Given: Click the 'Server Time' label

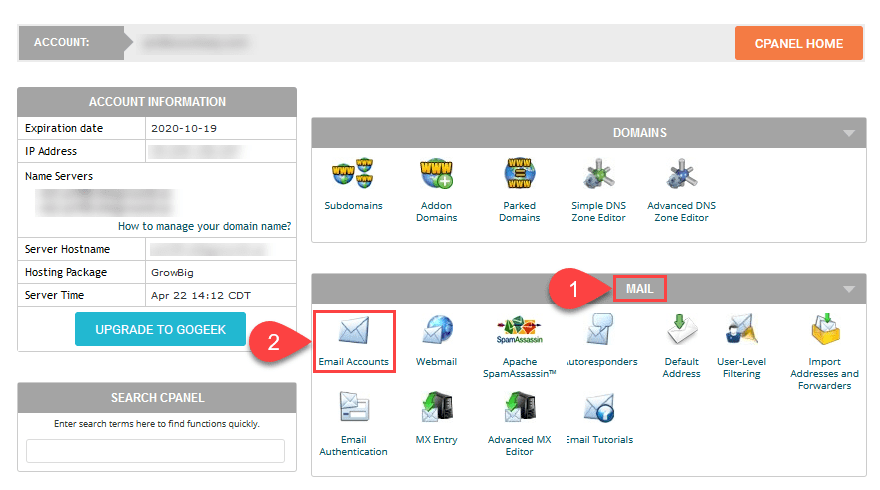Looking at the screenshot, I should 54,295.
